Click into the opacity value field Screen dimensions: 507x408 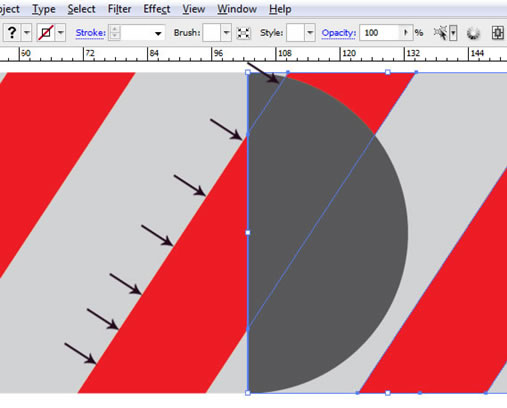pyautogui.click(x=380, y=33)
